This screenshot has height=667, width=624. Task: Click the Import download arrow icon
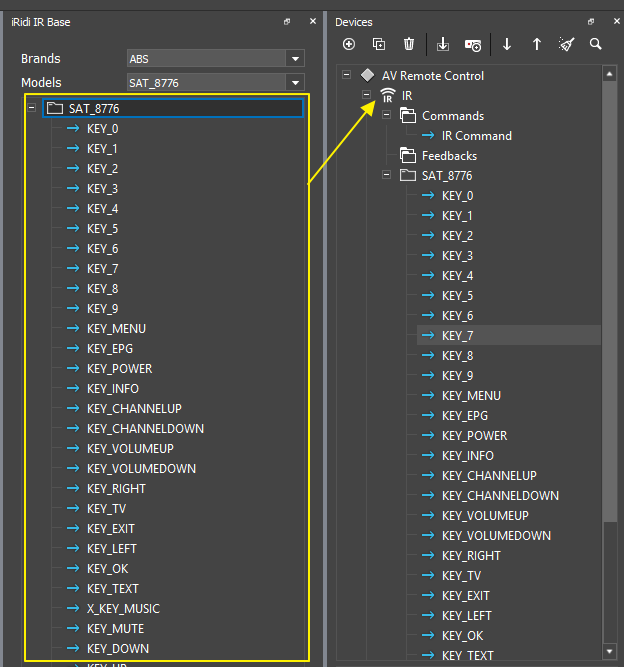tap(443, 44)
